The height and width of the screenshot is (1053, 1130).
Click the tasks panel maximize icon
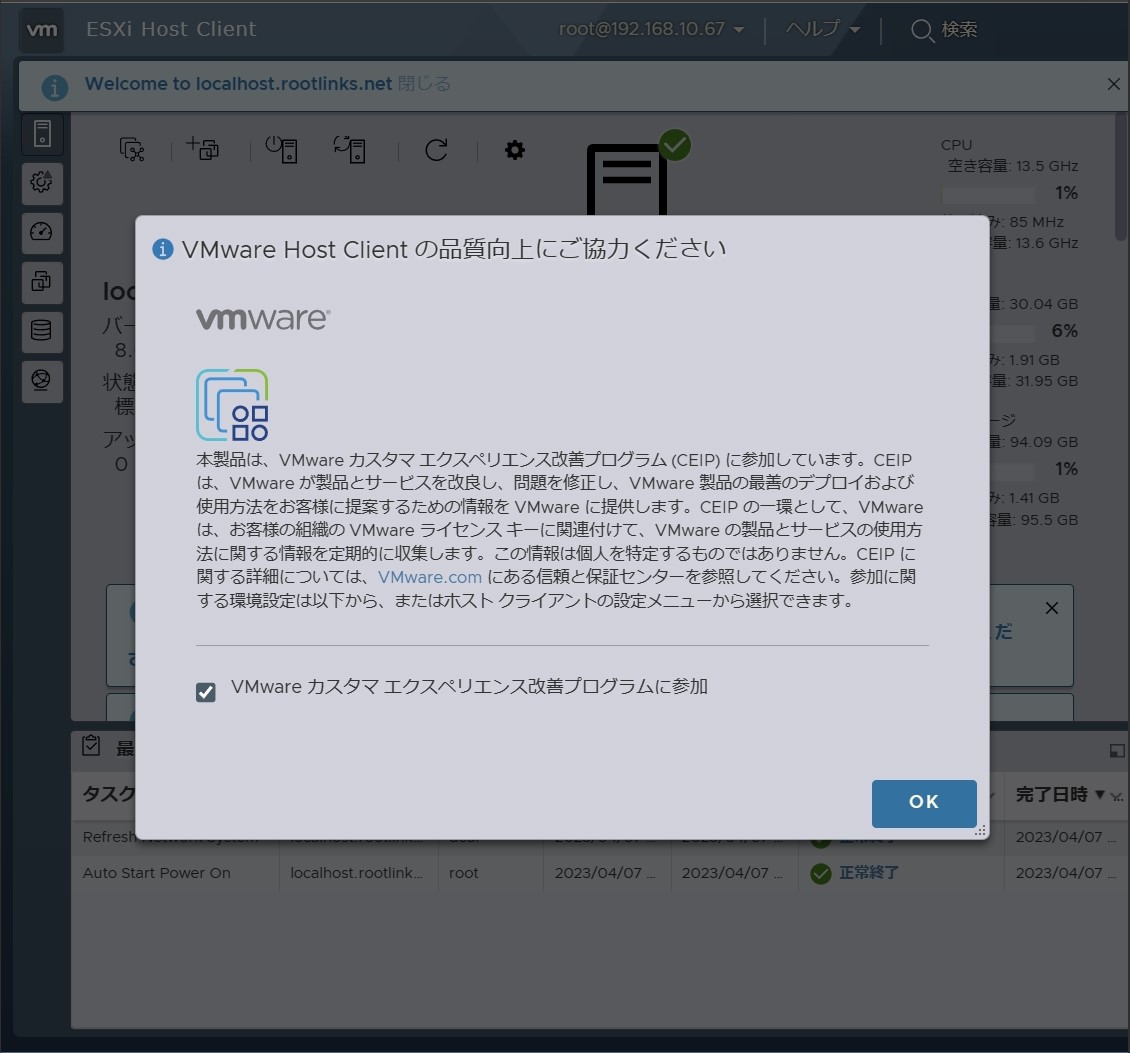coord(1116,751)
